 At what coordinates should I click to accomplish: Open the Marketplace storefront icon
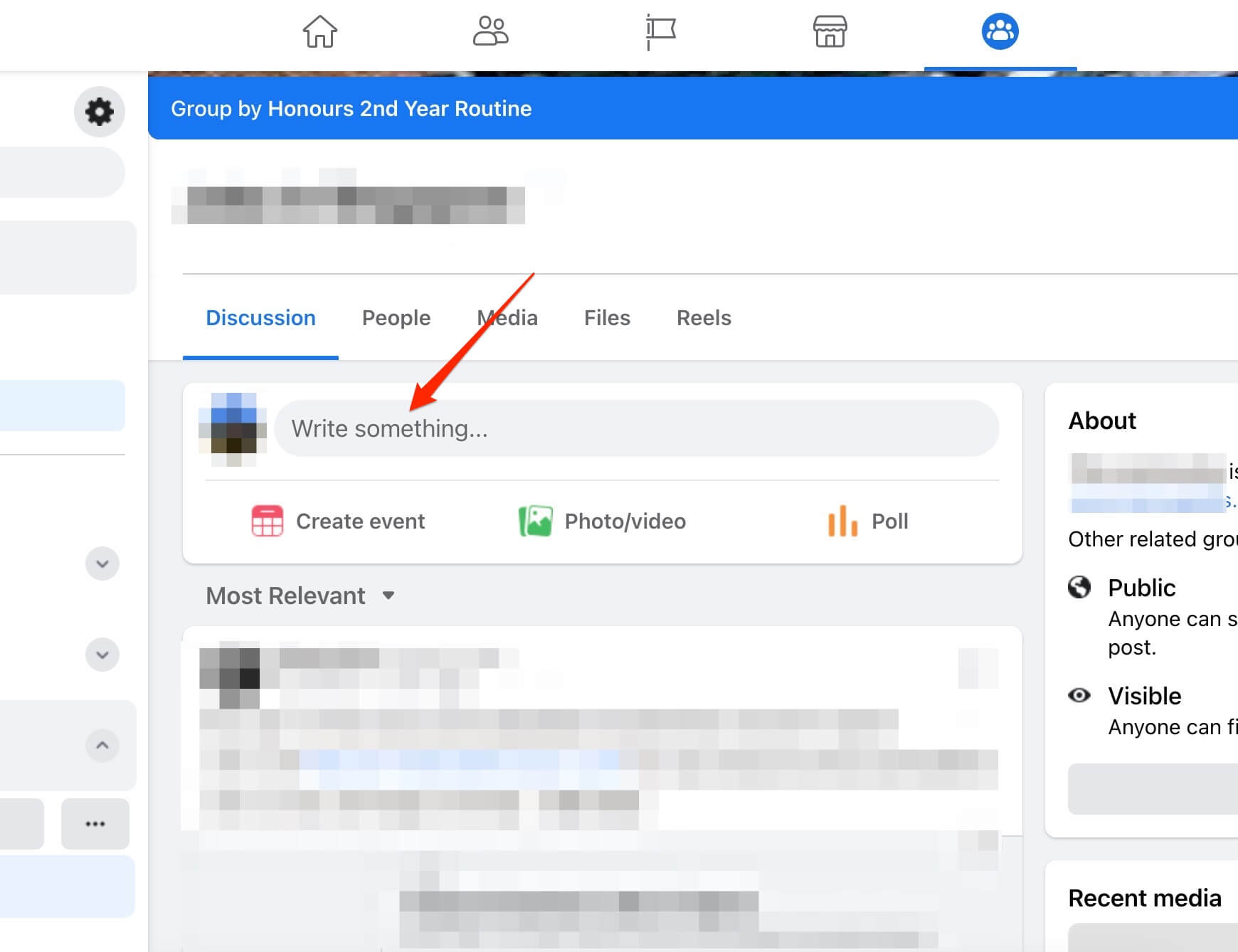click(830, 32)
